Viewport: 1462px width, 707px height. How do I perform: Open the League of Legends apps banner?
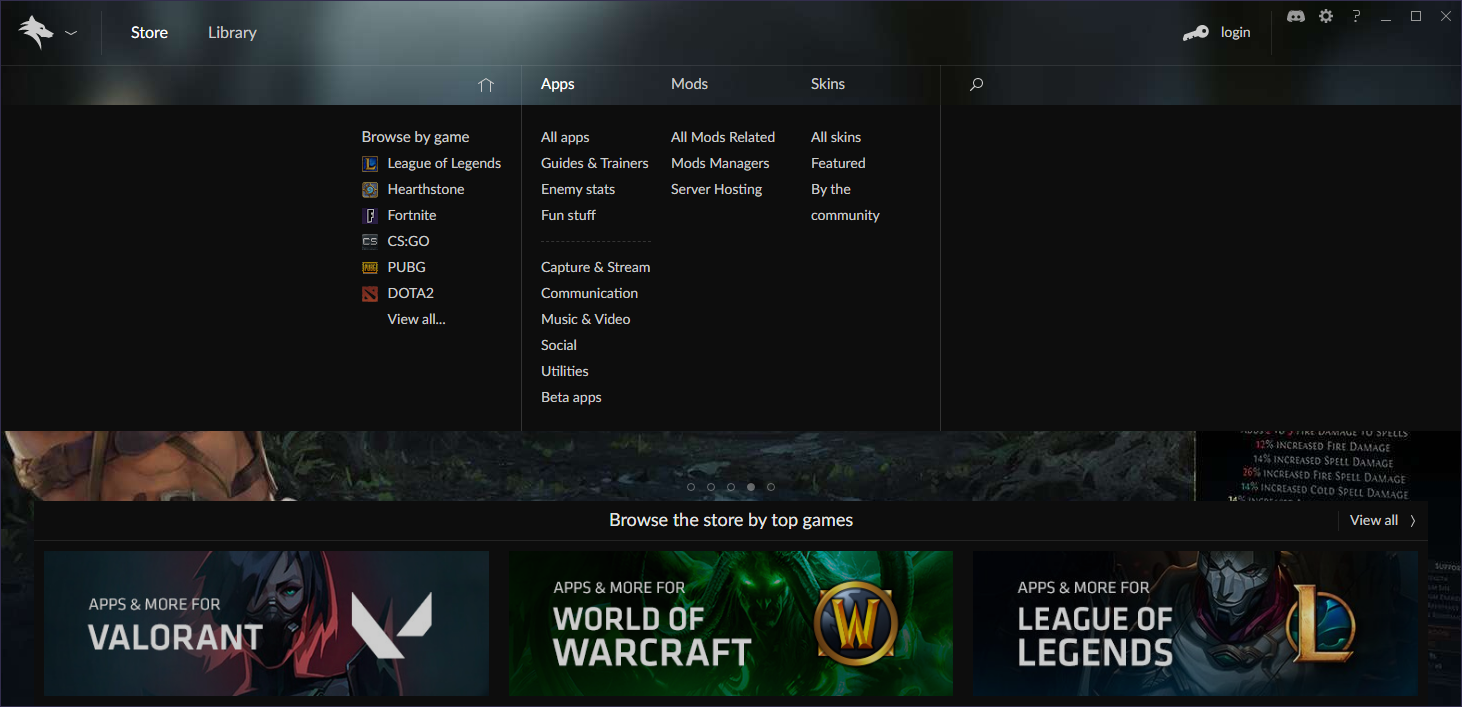pyautogui.click(x=1195, y=623)
